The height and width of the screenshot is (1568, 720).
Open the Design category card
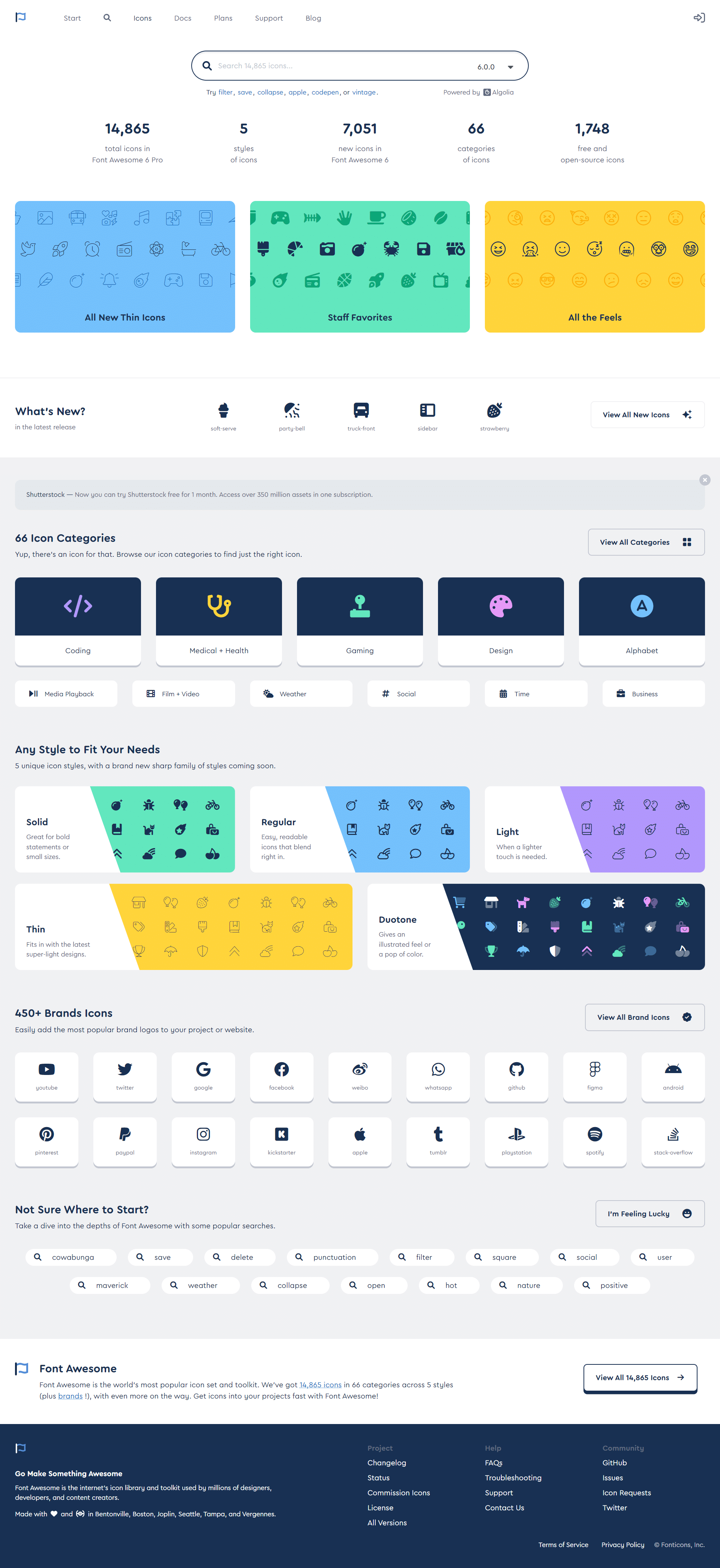pyautogui.click(x=501, y=622)
